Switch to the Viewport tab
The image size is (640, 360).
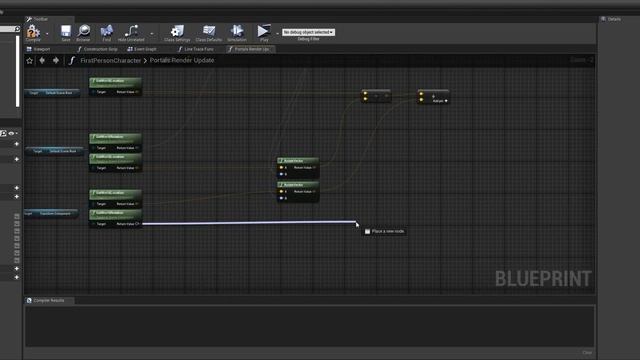pos(38,49)
